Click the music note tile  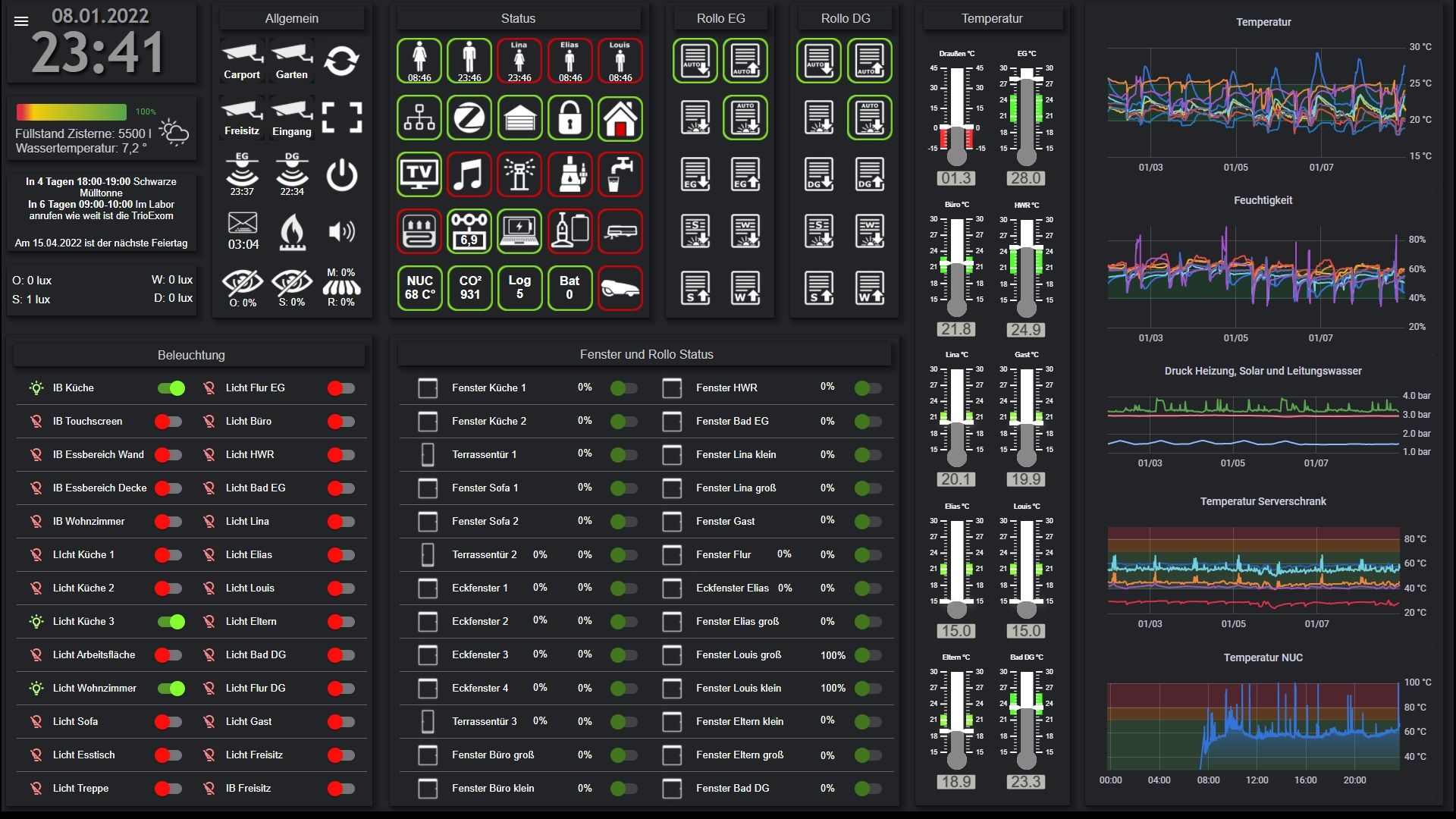469,174
